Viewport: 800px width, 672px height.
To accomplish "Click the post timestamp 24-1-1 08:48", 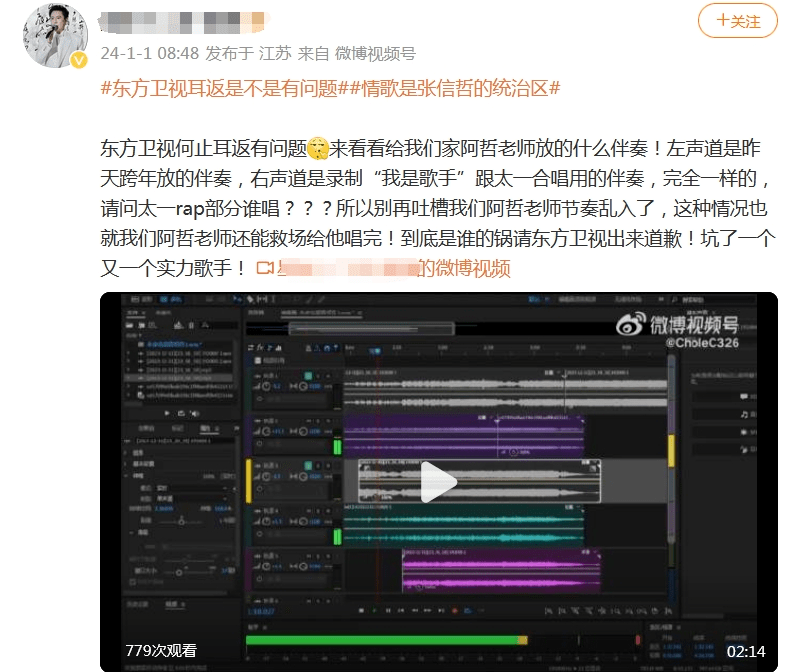I will click(x=135, y=53).
